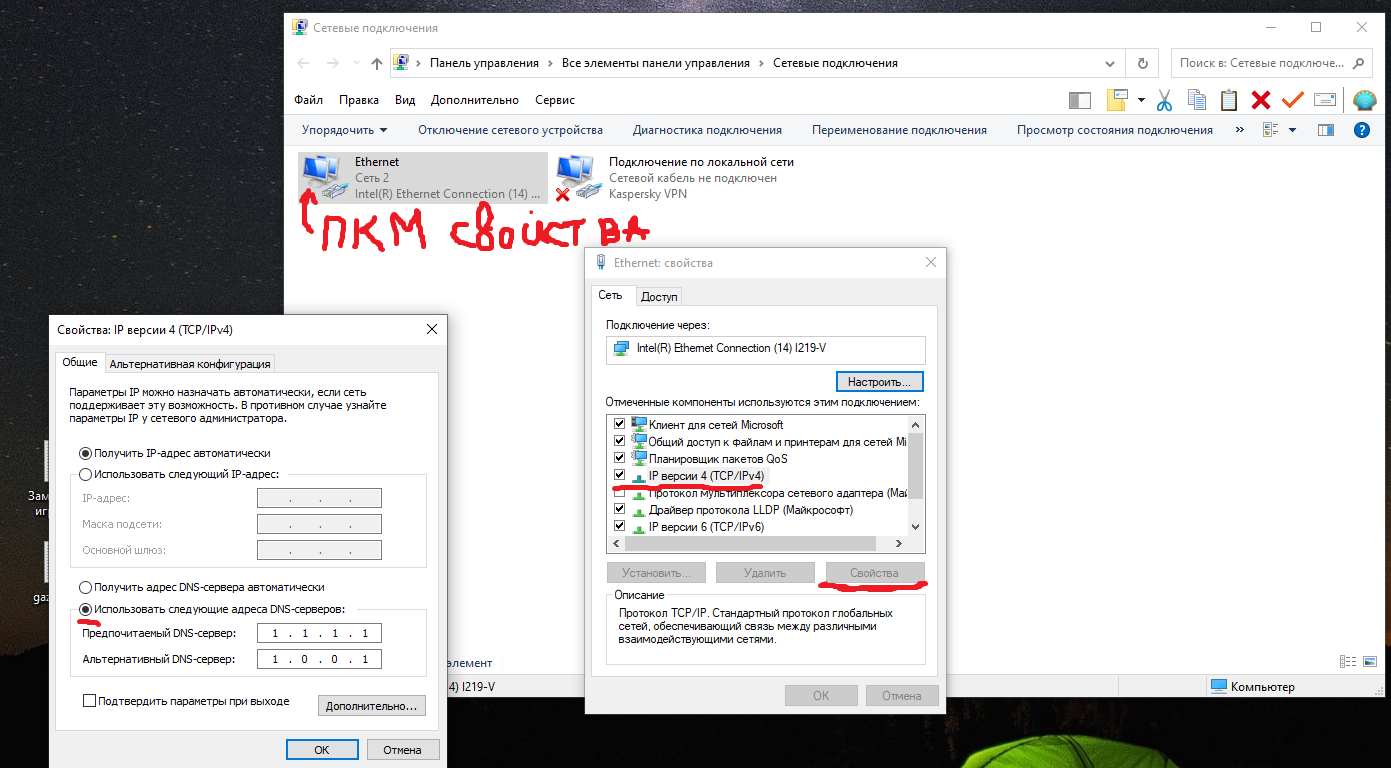Image resolution: width=1391 pixels, height=768 pixels.
Task: Click the Copy icon in toolbar
Action: [x=1196, y=100]
